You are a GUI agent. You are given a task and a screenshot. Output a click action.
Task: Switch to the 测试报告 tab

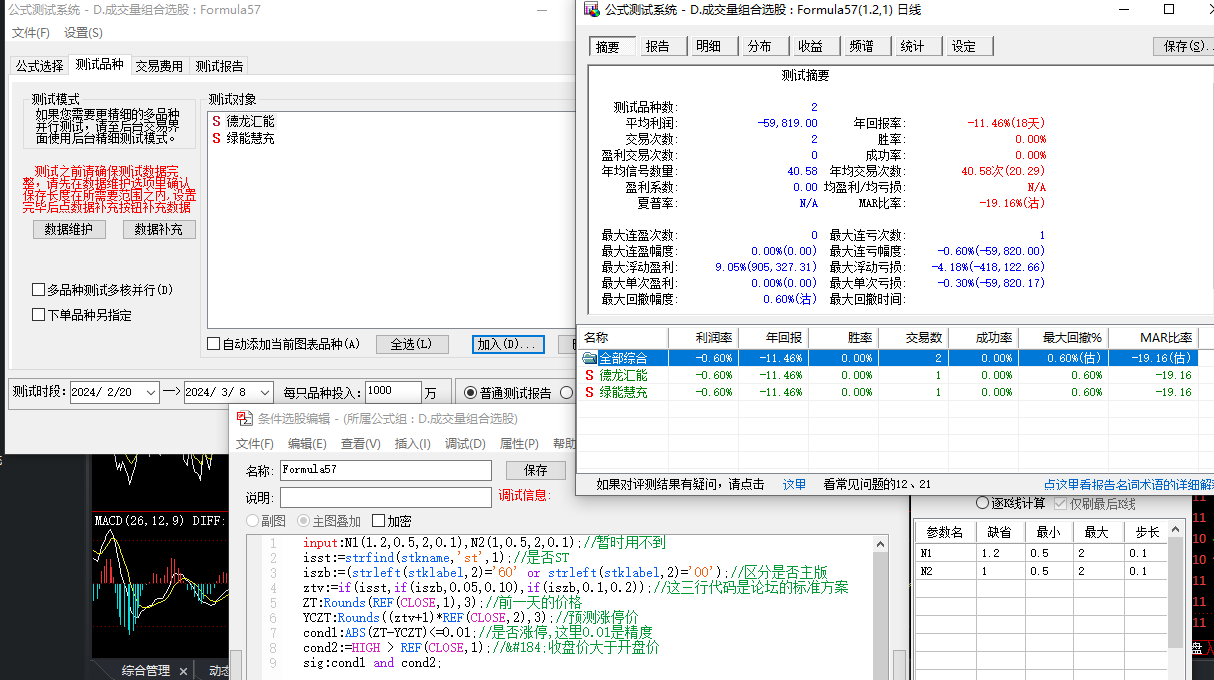[x=219, y=66]
